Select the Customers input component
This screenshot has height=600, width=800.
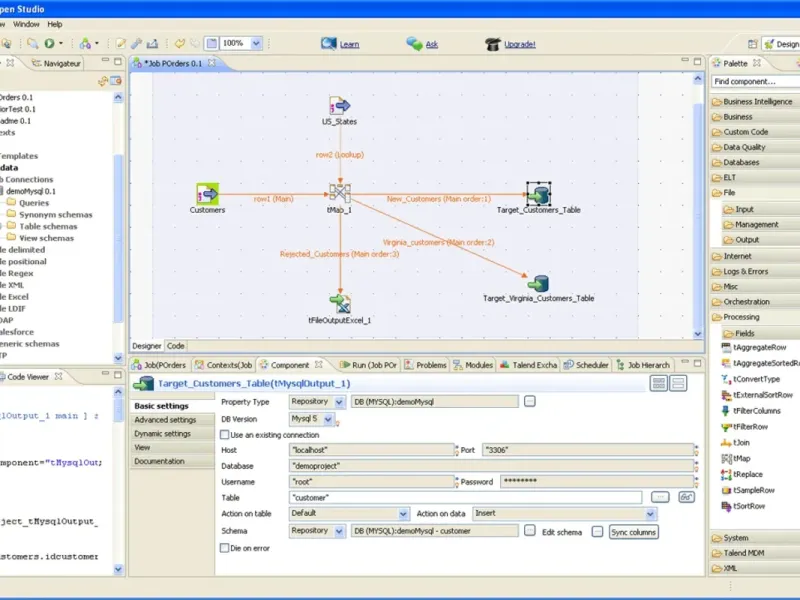click(x=208, y=194)
